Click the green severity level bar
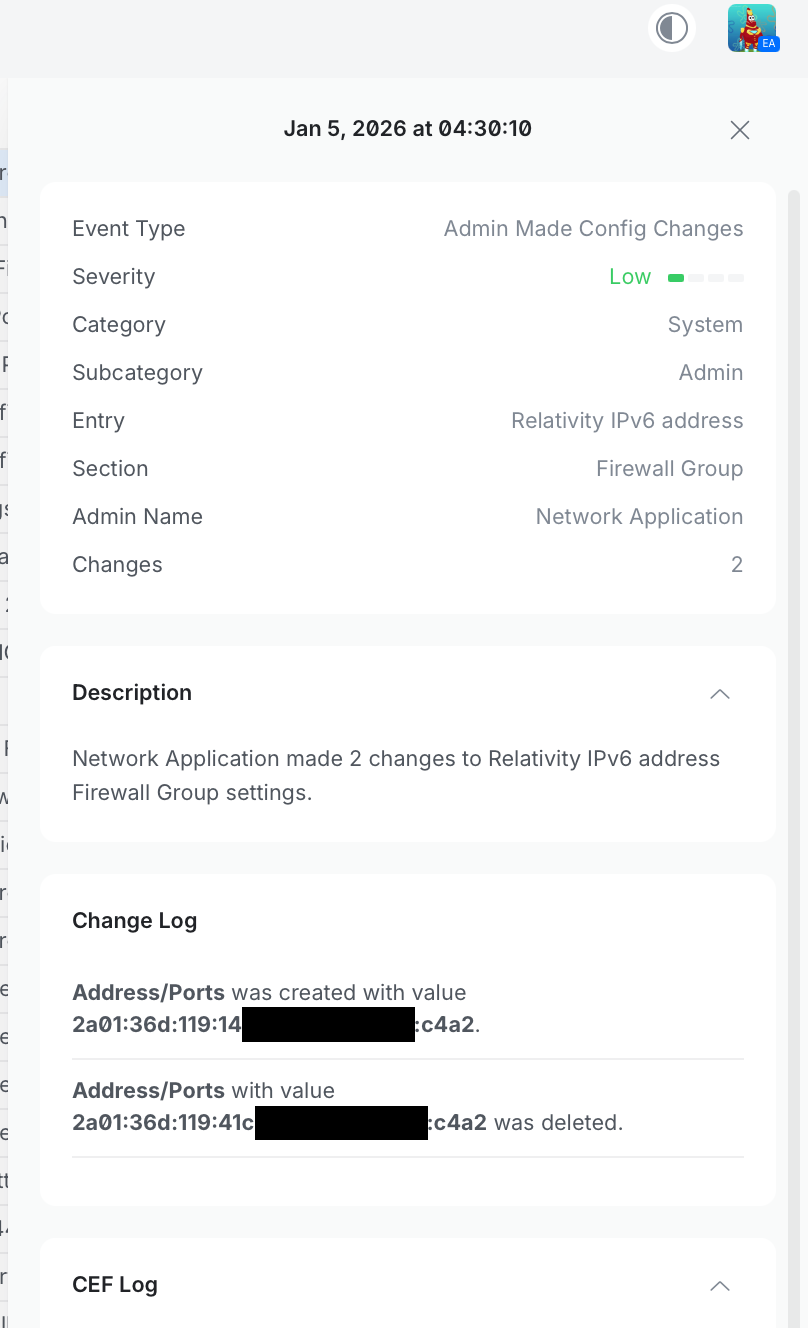This screenshot has width=808, height=1328. pos(706,277)
